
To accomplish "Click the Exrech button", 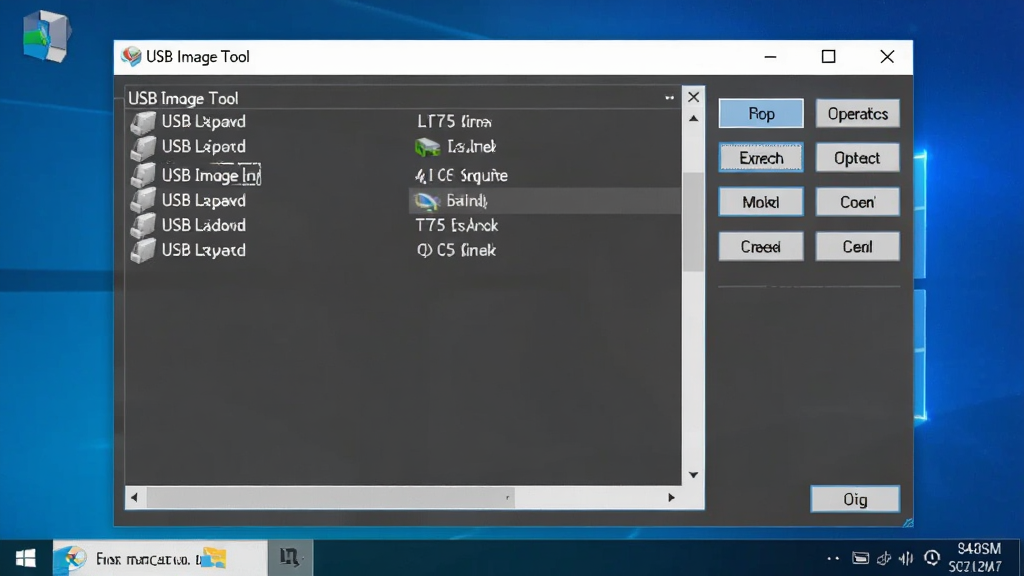I will [761, 158].
